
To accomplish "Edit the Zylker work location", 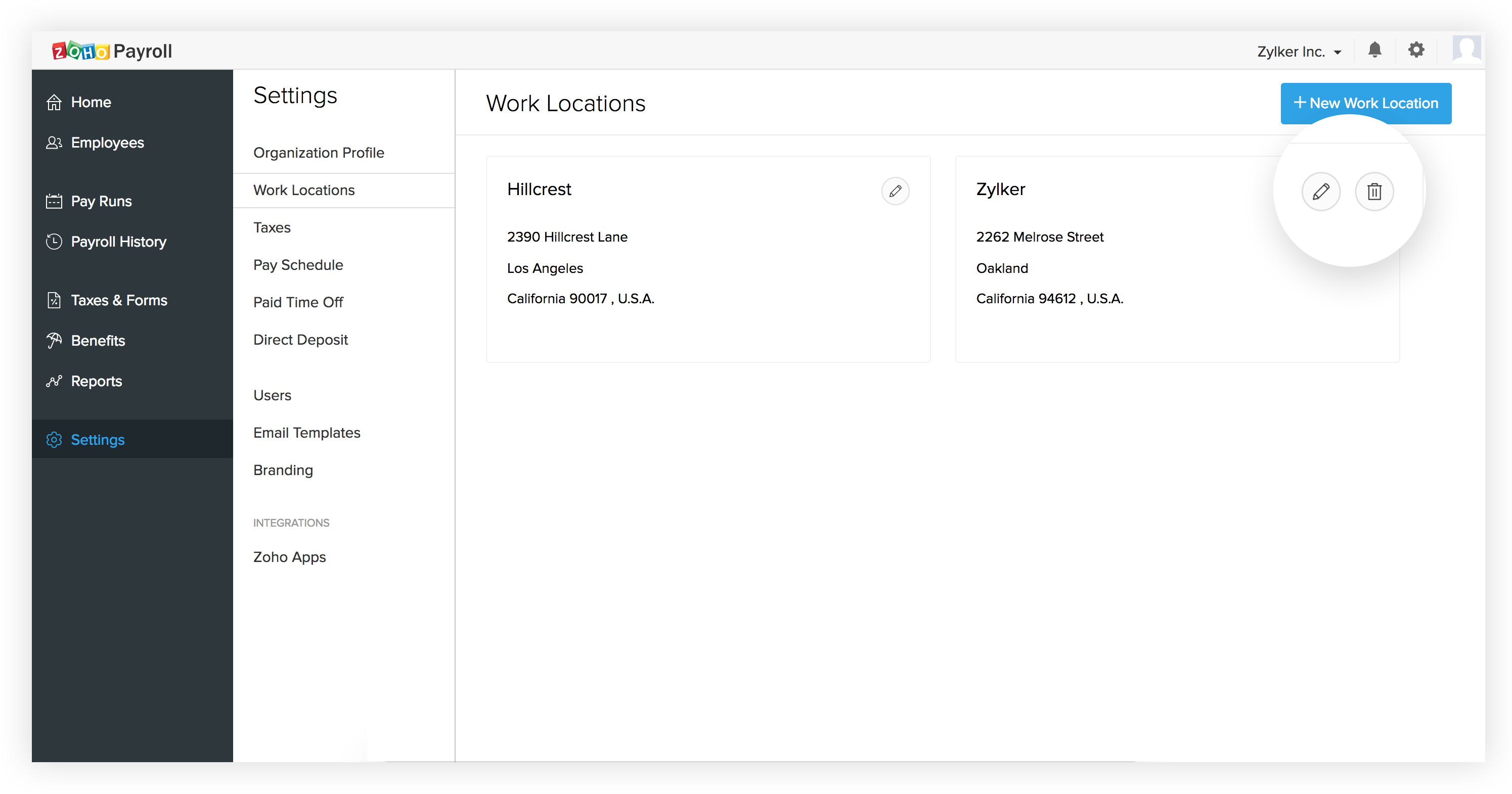I will (x=1321, y=192).
